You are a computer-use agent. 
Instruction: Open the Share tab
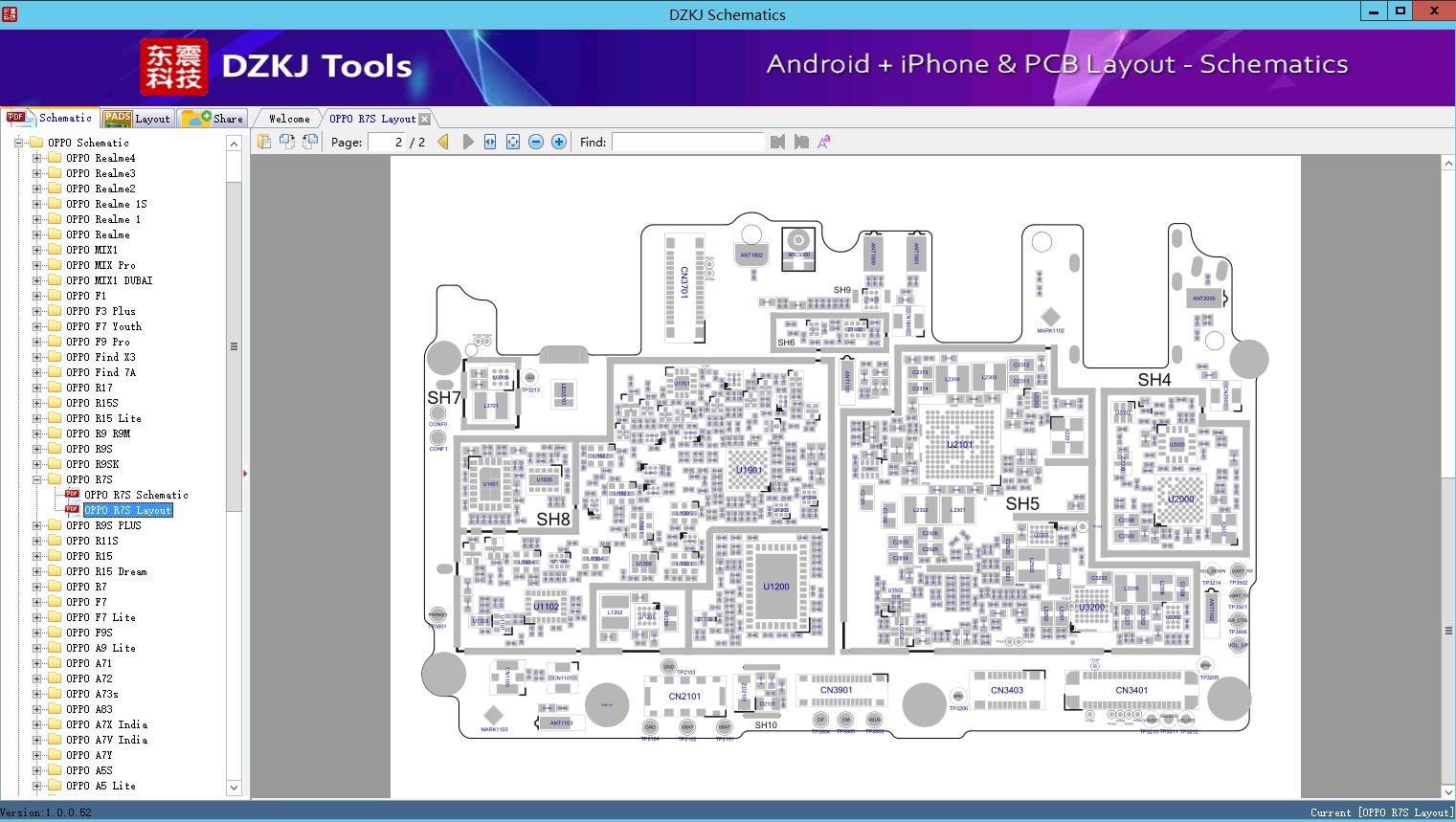[213, 119]
